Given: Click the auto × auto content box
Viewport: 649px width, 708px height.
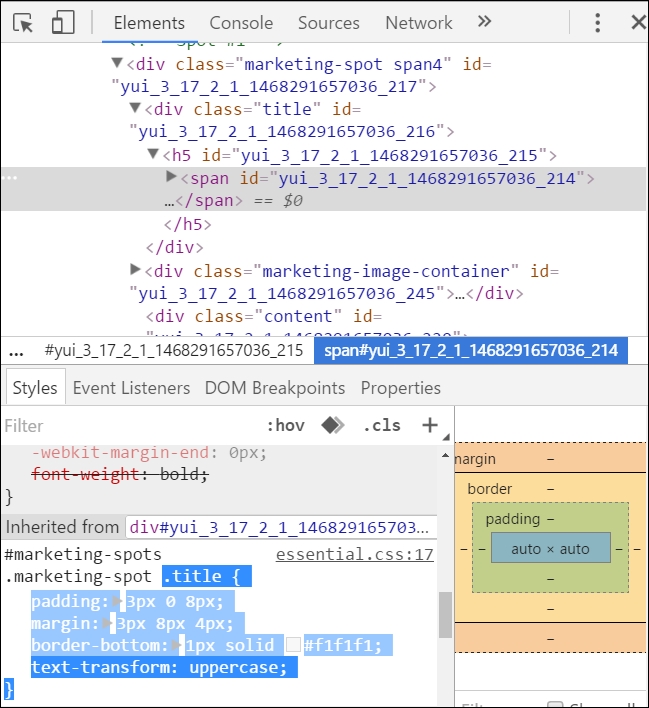Looking at the screenshot, I should (551, 549).
